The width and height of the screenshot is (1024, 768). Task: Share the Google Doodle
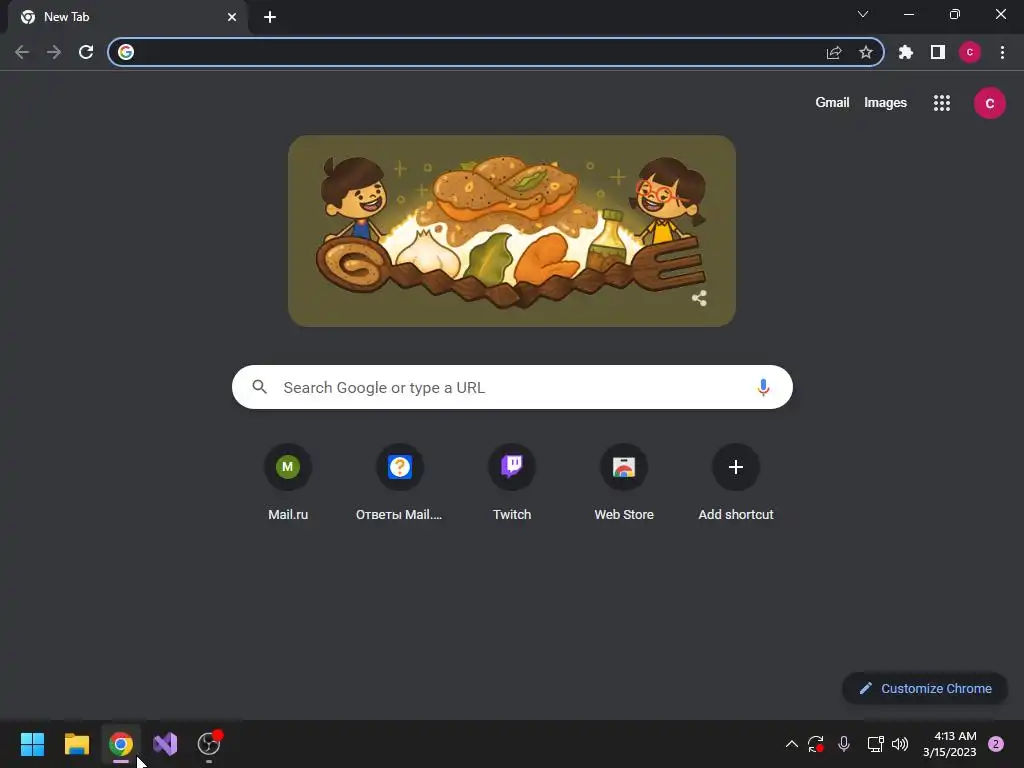(x=699, y=298)
